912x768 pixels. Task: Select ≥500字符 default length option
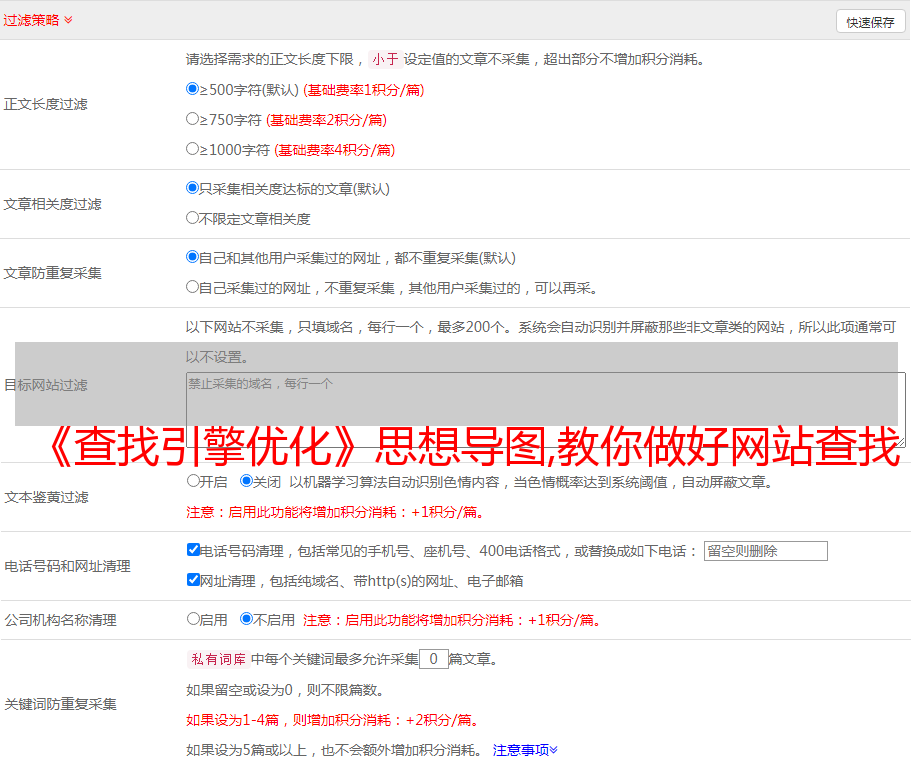tap(193, 89)
